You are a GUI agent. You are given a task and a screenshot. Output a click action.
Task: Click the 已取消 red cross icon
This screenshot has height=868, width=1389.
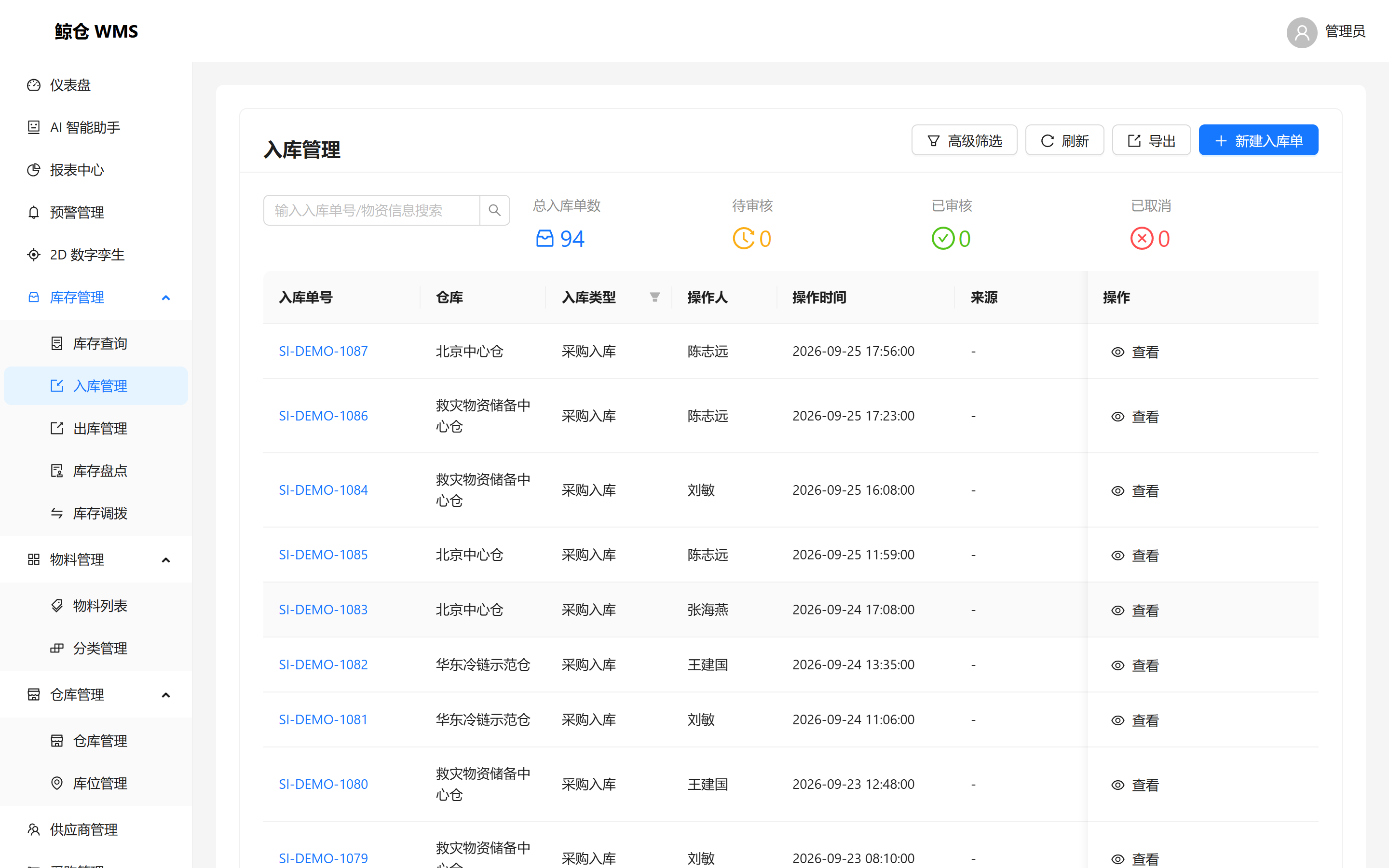1142,238
